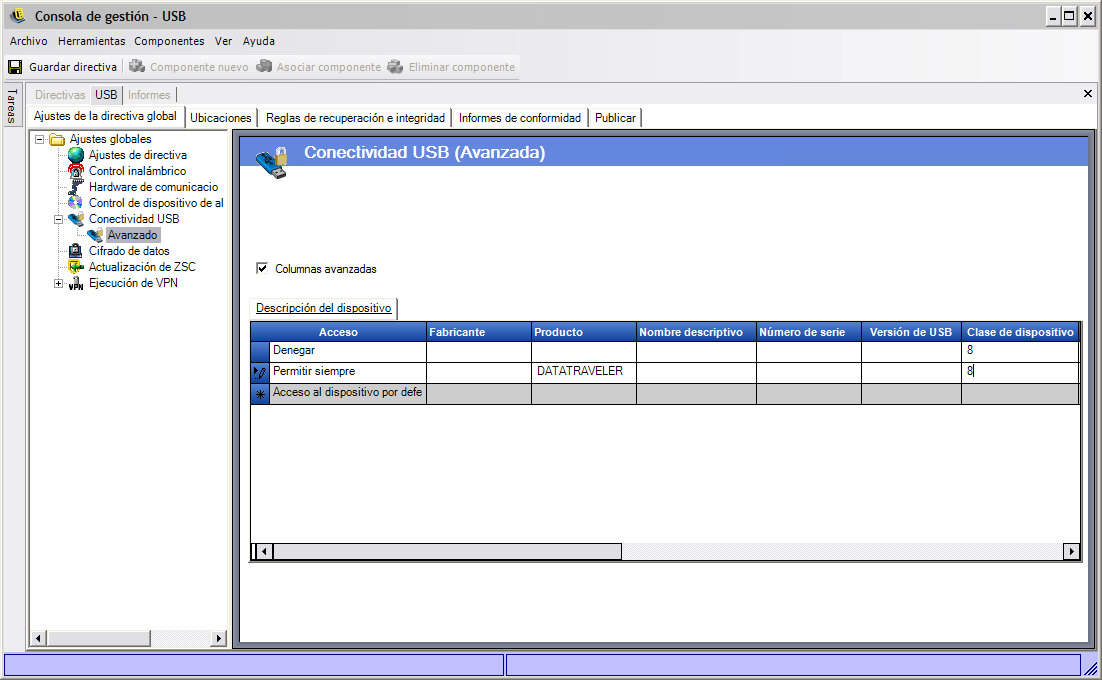
Task: Click the Permitir siempre access cell
Action: click(348, 372)
